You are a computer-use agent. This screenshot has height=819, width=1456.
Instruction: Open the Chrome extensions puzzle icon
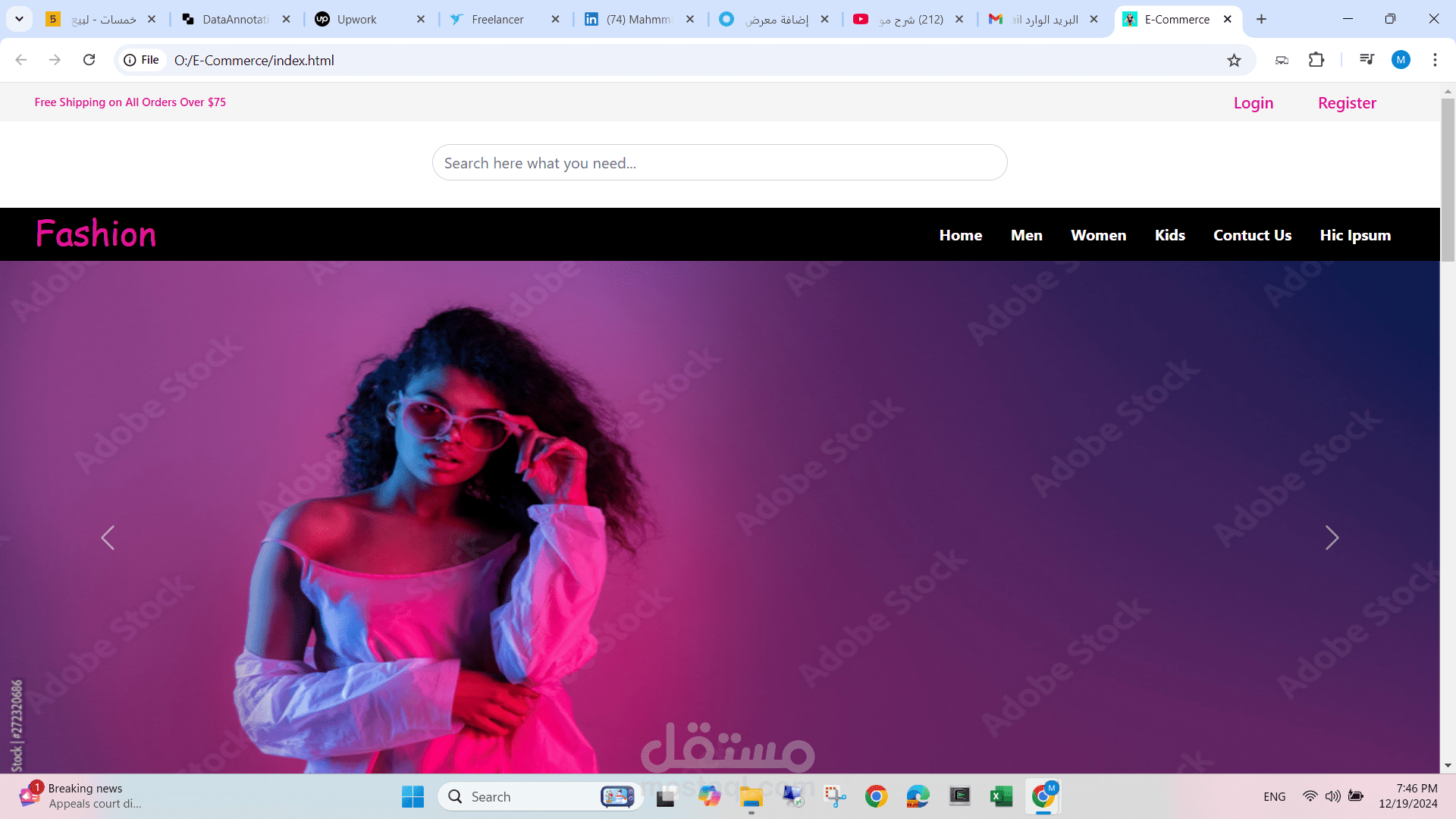click(x=1316, y=60)
